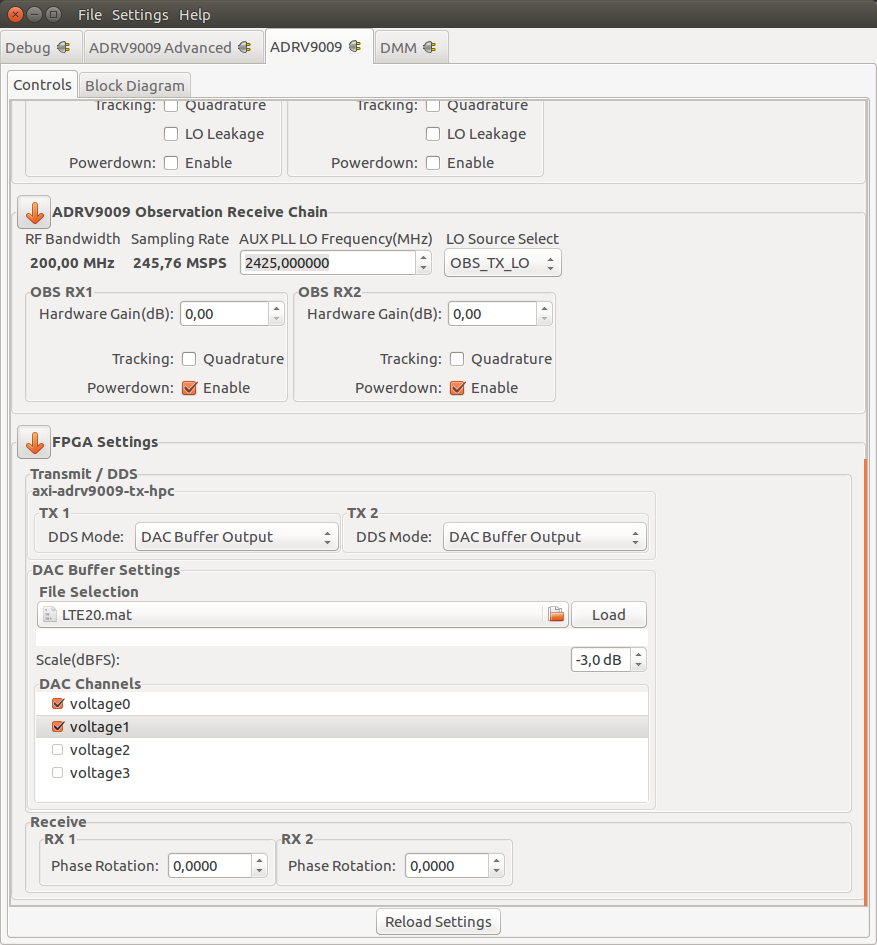877x945 pixels.
Task: Click the file icon beside LTE20.mat
Action: pyautogui.click(x=49, y=614)
